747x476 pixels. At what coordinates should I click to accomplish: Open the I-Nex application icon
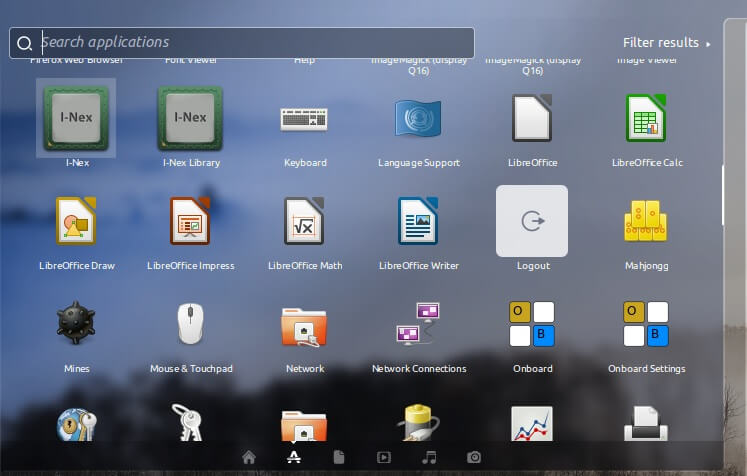point(76,118)
